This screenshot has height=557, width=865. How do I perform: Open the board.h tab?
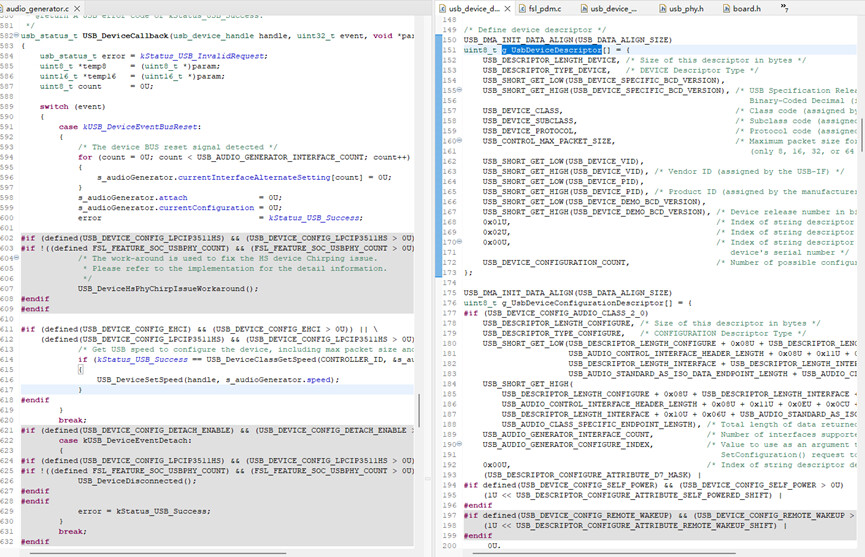[742, 9]
